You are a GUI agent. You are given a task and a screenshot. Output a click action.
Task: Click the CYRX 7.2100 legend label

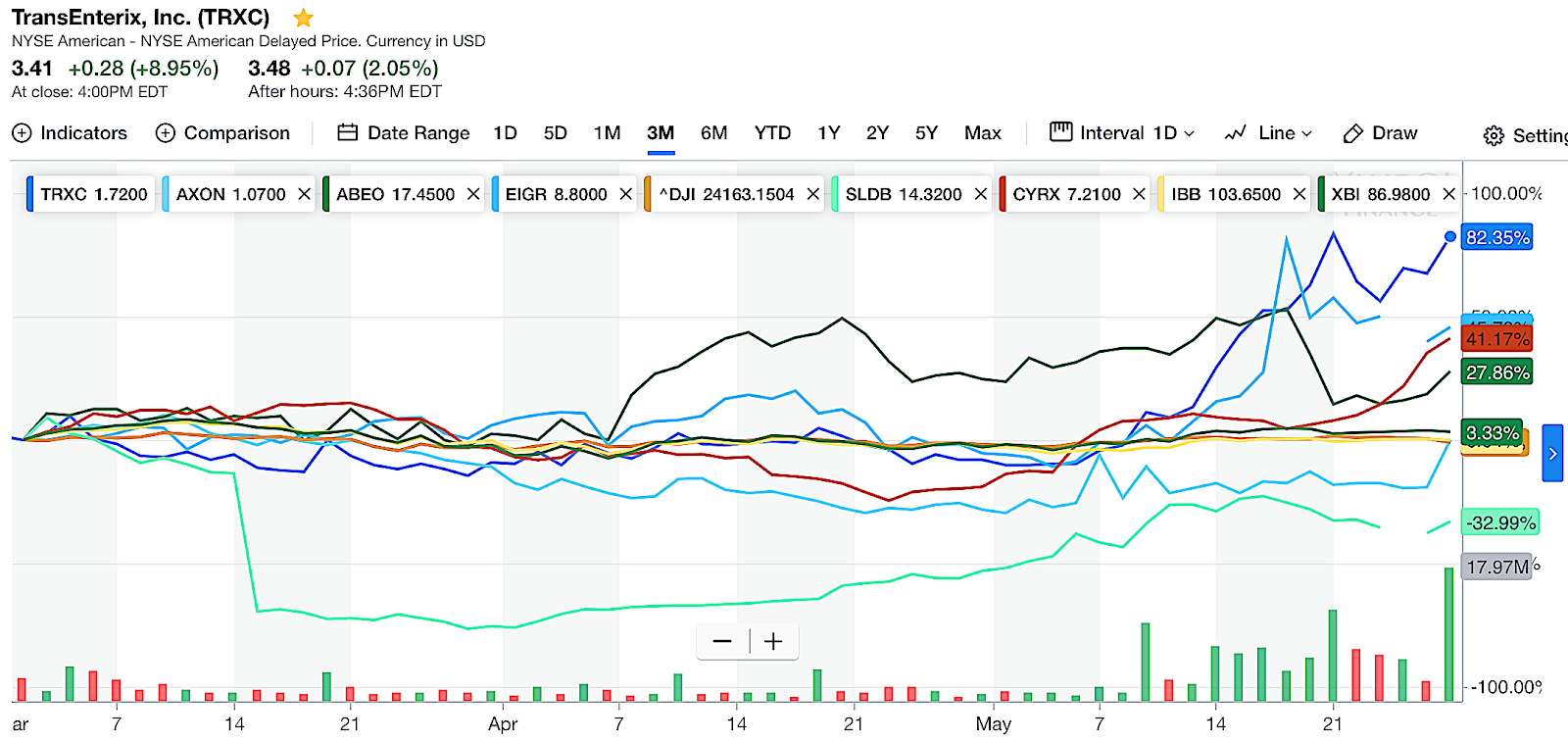[1066, 194]
